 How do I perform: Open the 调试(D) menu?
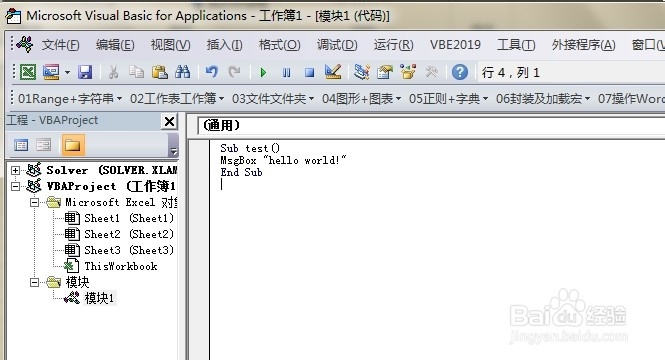(337, 45)
